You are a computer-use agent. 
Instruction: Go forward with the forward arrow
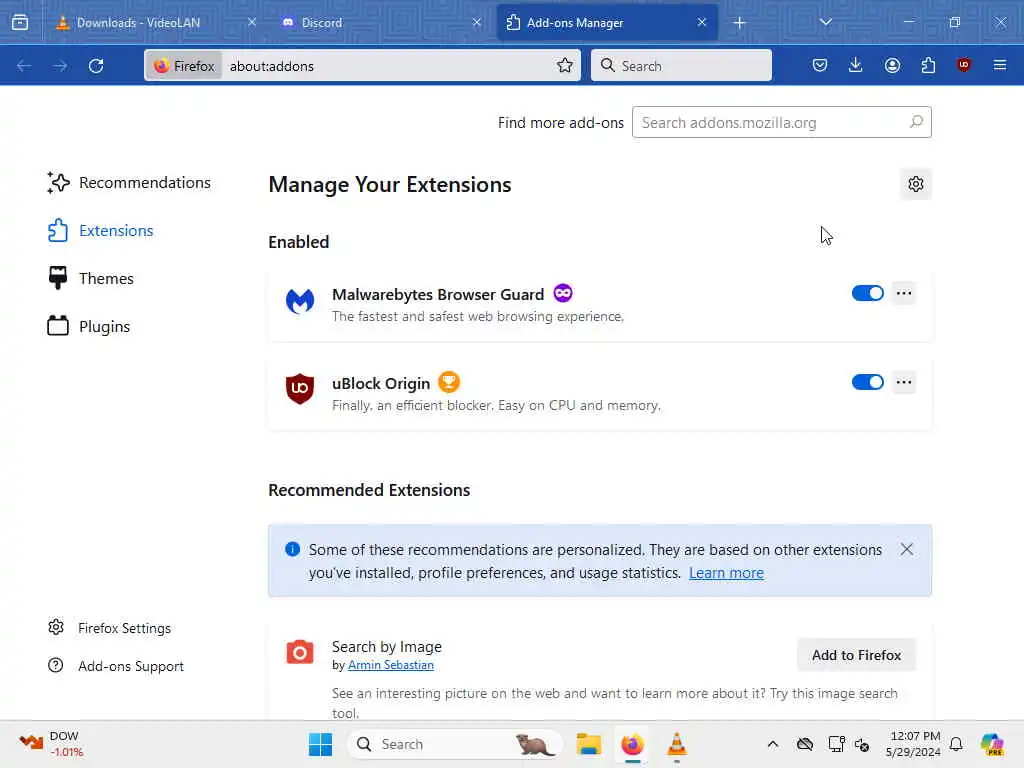point(60,66)
